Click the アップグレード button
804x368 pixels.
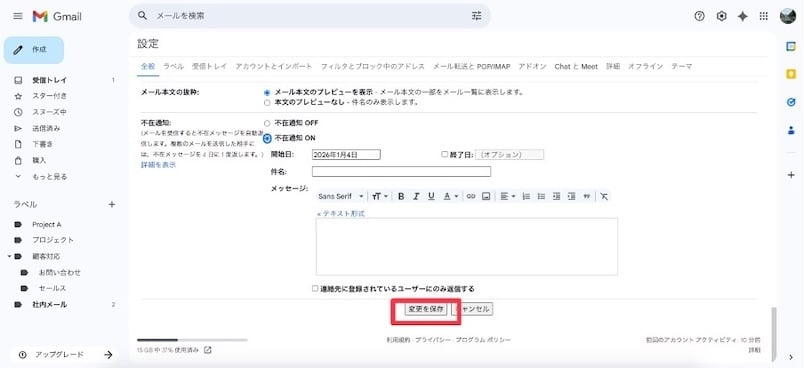coord(65,355)
